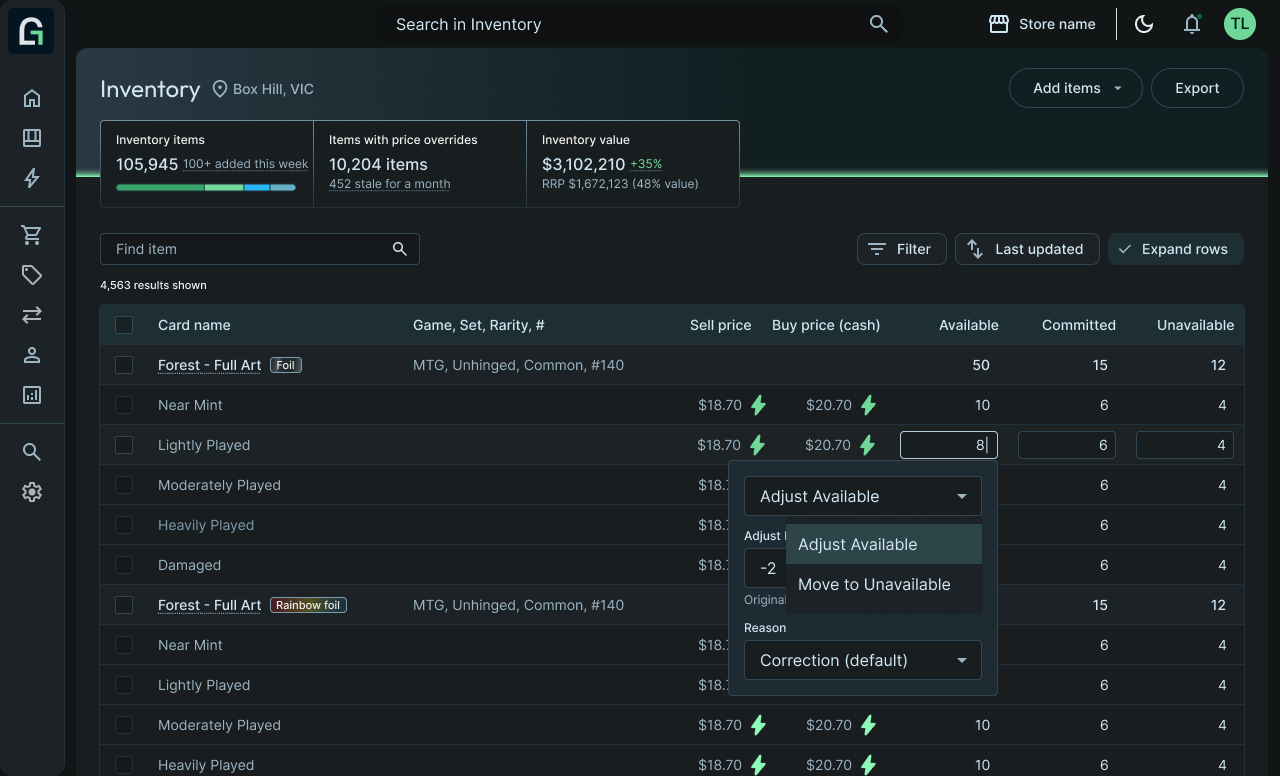The width and height of the screenshot is (1280, 776).
Task: Choose Adjust Available in dropdown list
Action: (x=857, y=544)
